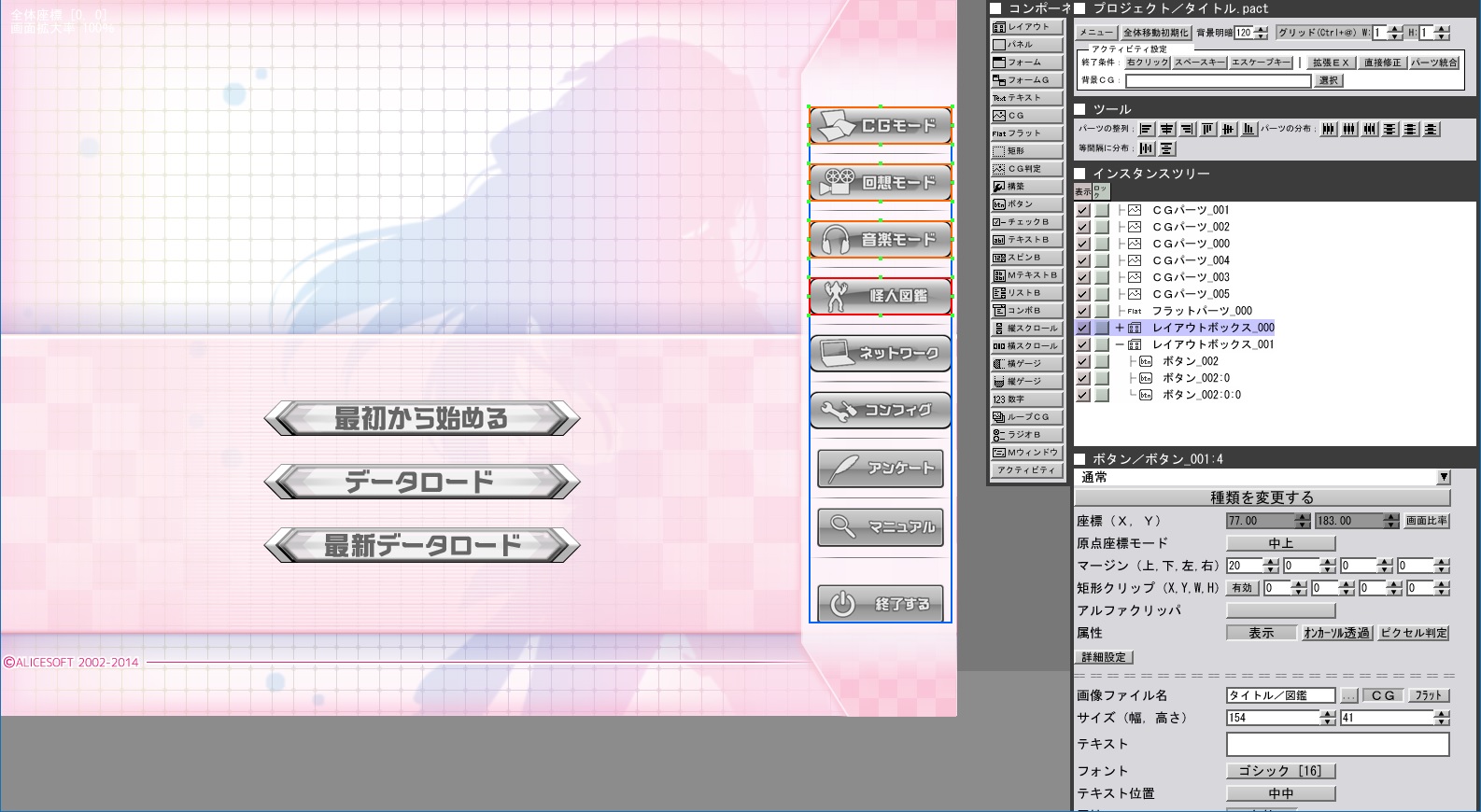Toggle visibility of CGパーツ_002
Viewport: 1481px width, 812px height.
(x=1083, y=227)
